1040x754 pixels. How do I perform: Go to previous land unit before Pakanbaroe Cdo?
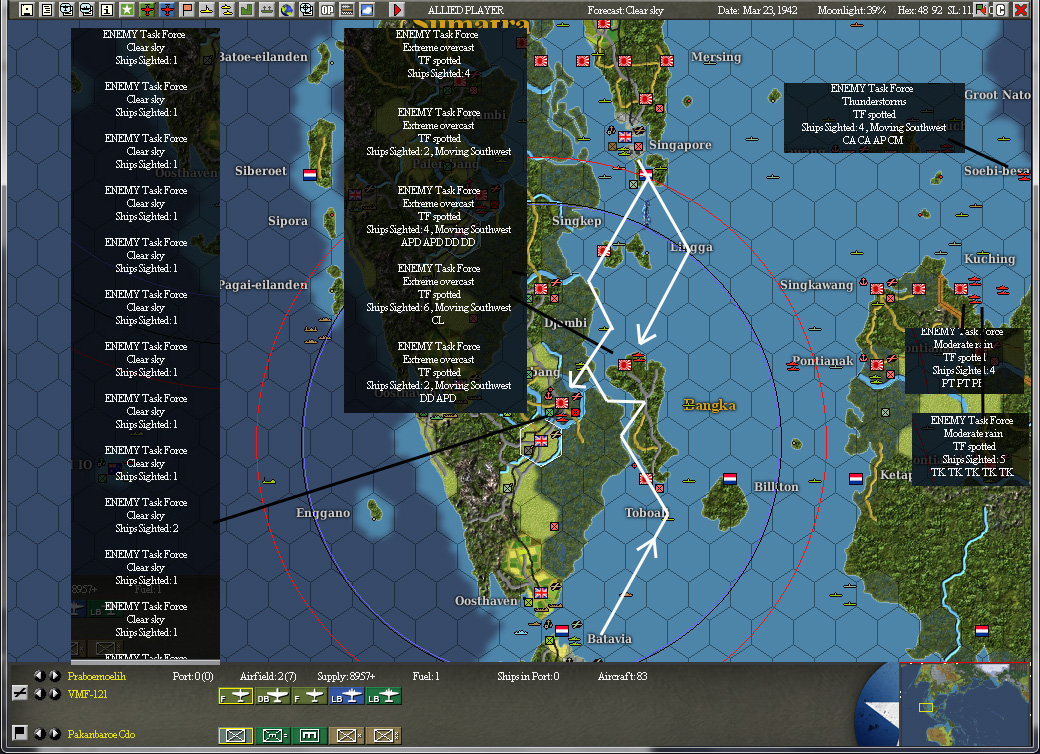[x=40, y=733]
